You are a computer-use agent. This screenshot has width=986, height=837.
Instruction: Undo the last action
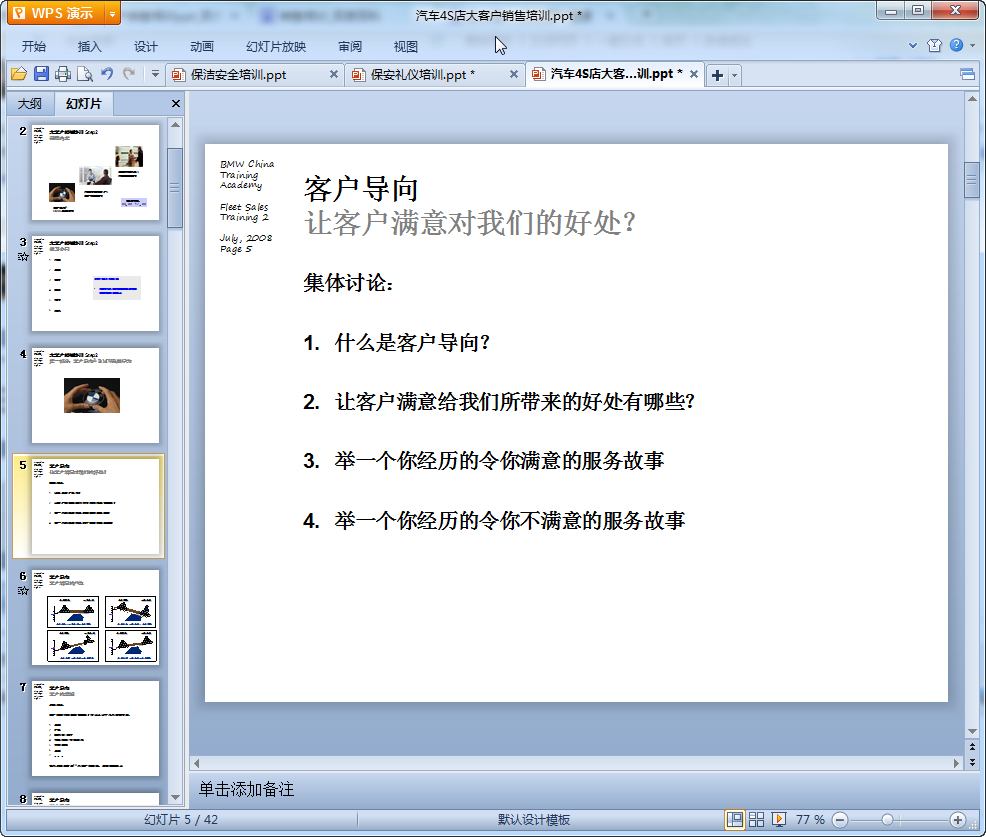[x=107, y=74]
